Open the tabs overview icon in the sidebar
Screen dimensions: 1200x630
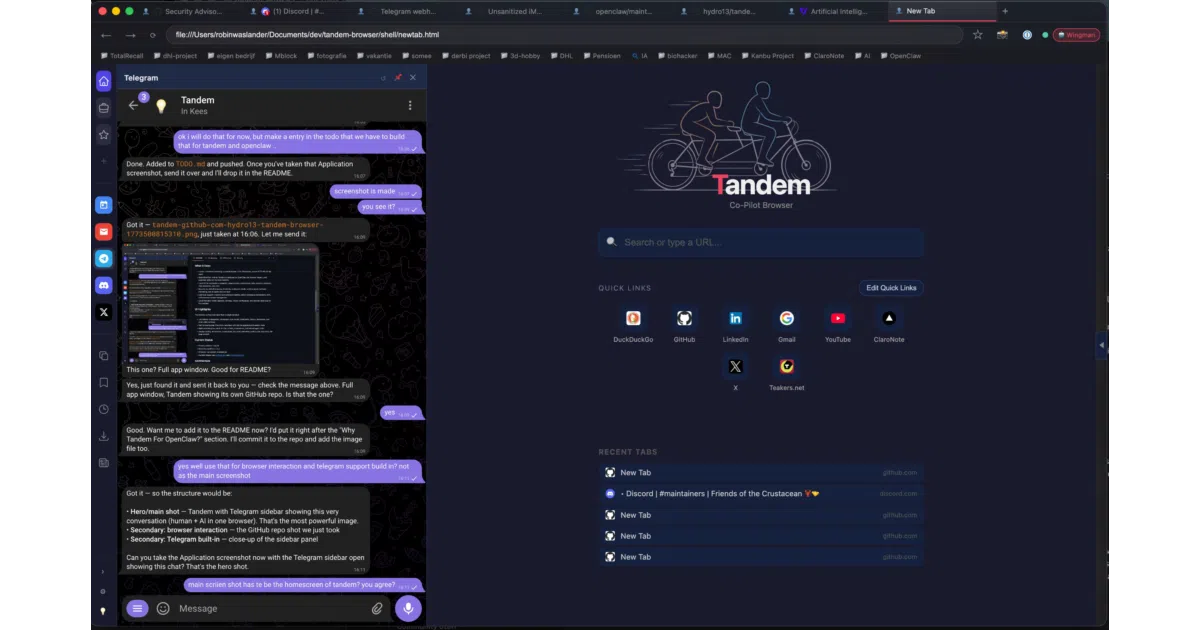coord(103,355)
